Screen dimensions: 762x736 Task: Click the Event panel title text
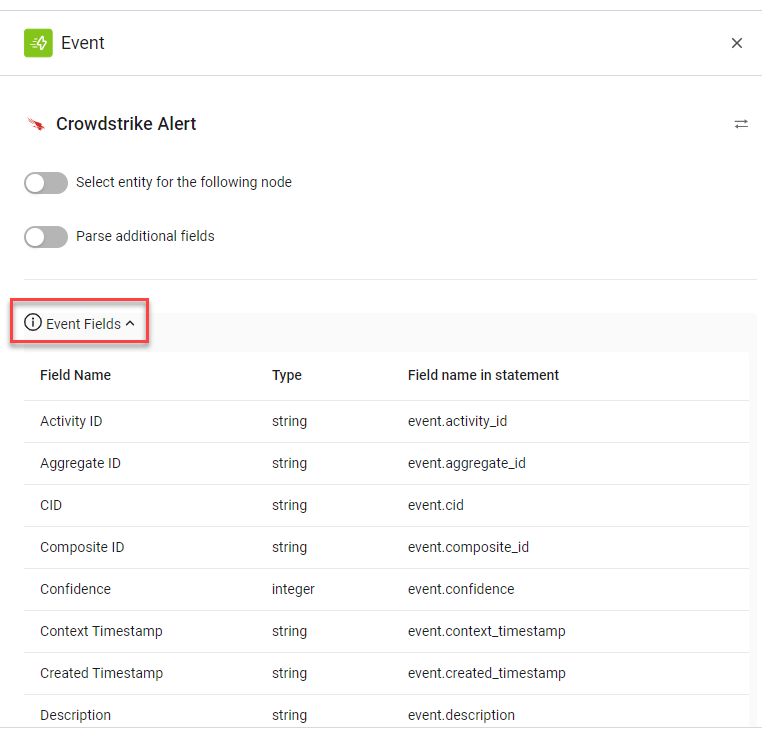(83, 43)
